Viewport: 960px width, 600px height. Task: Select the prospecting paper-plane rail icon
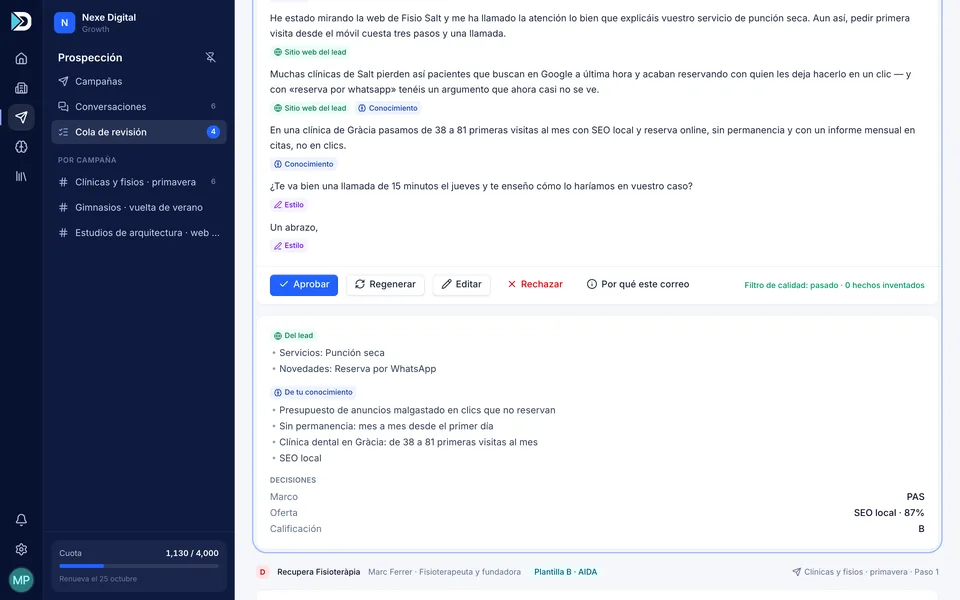coord(21,117)
